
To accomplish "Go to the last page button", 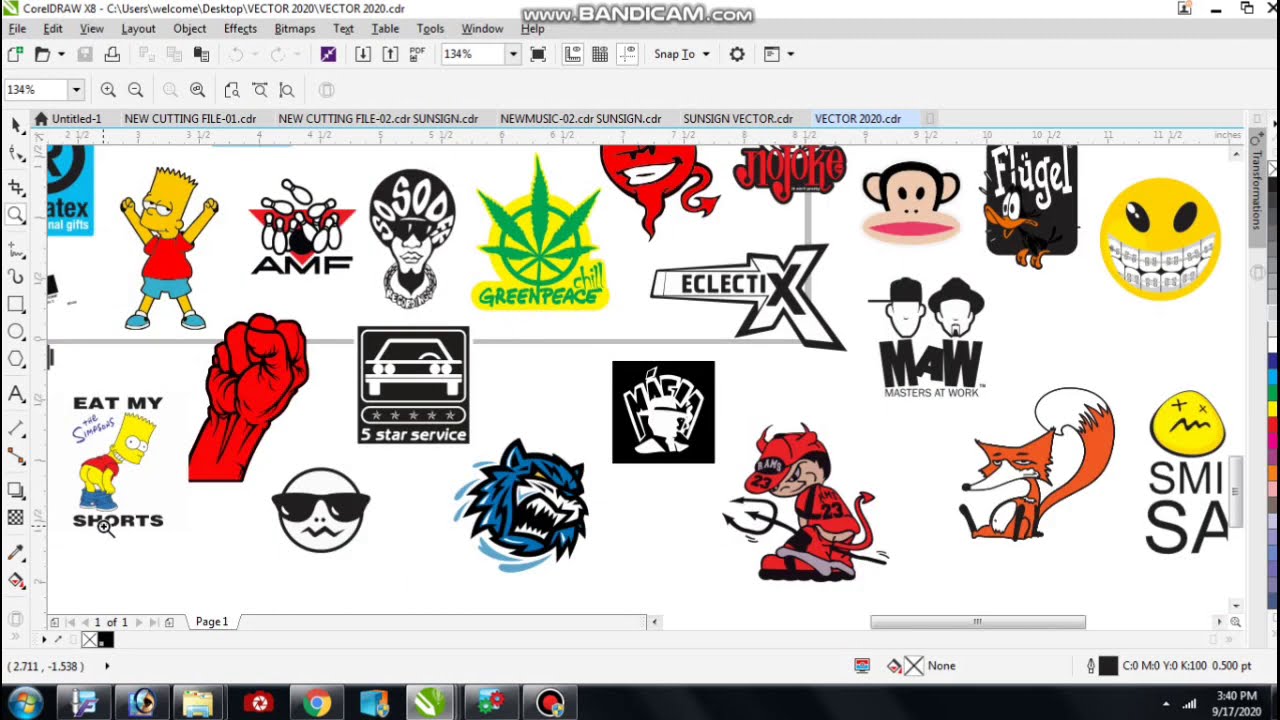I will point(154,622).
